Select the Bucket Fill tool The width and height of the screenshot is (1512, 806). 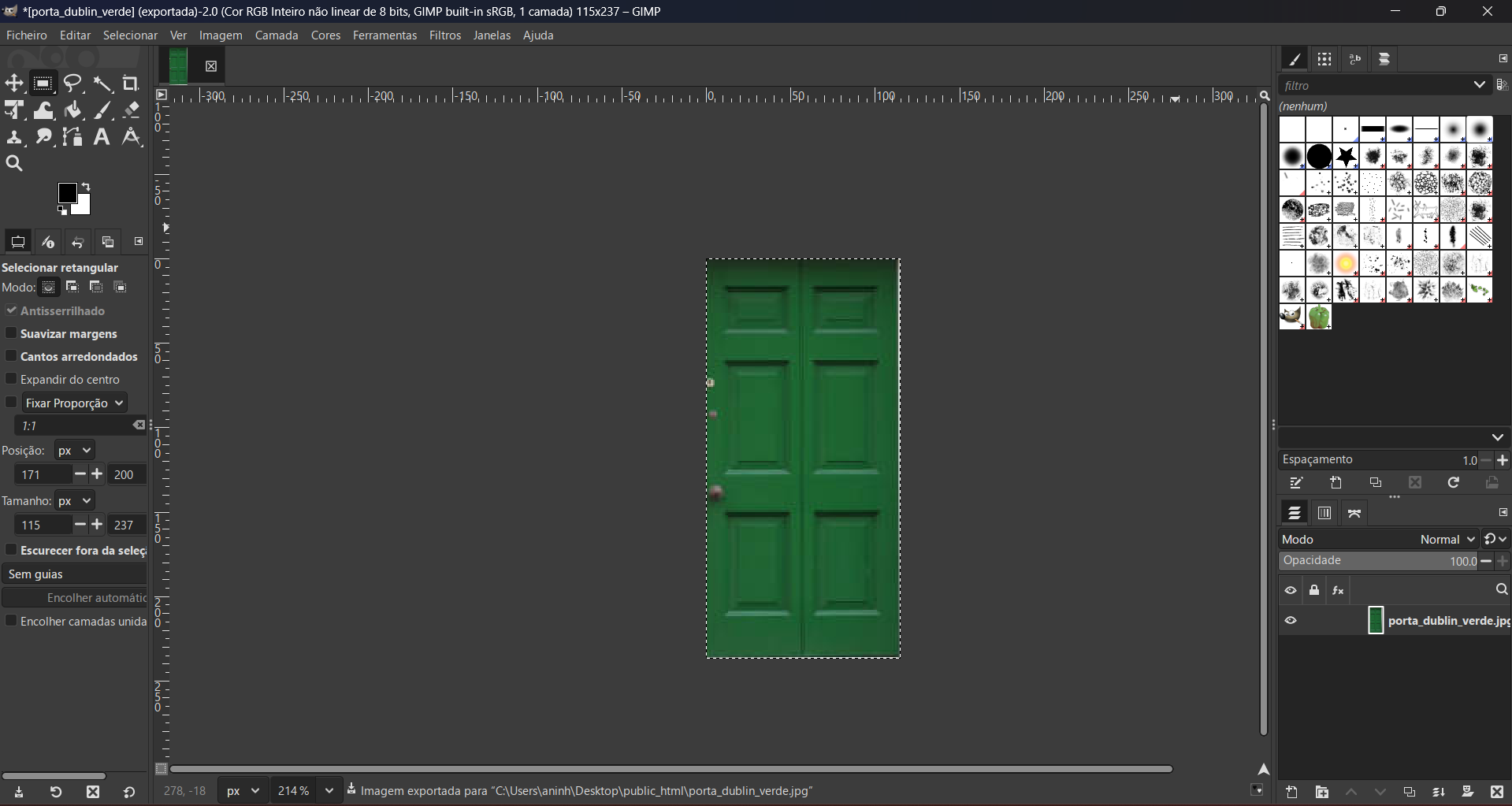click(x=73, y=111)
